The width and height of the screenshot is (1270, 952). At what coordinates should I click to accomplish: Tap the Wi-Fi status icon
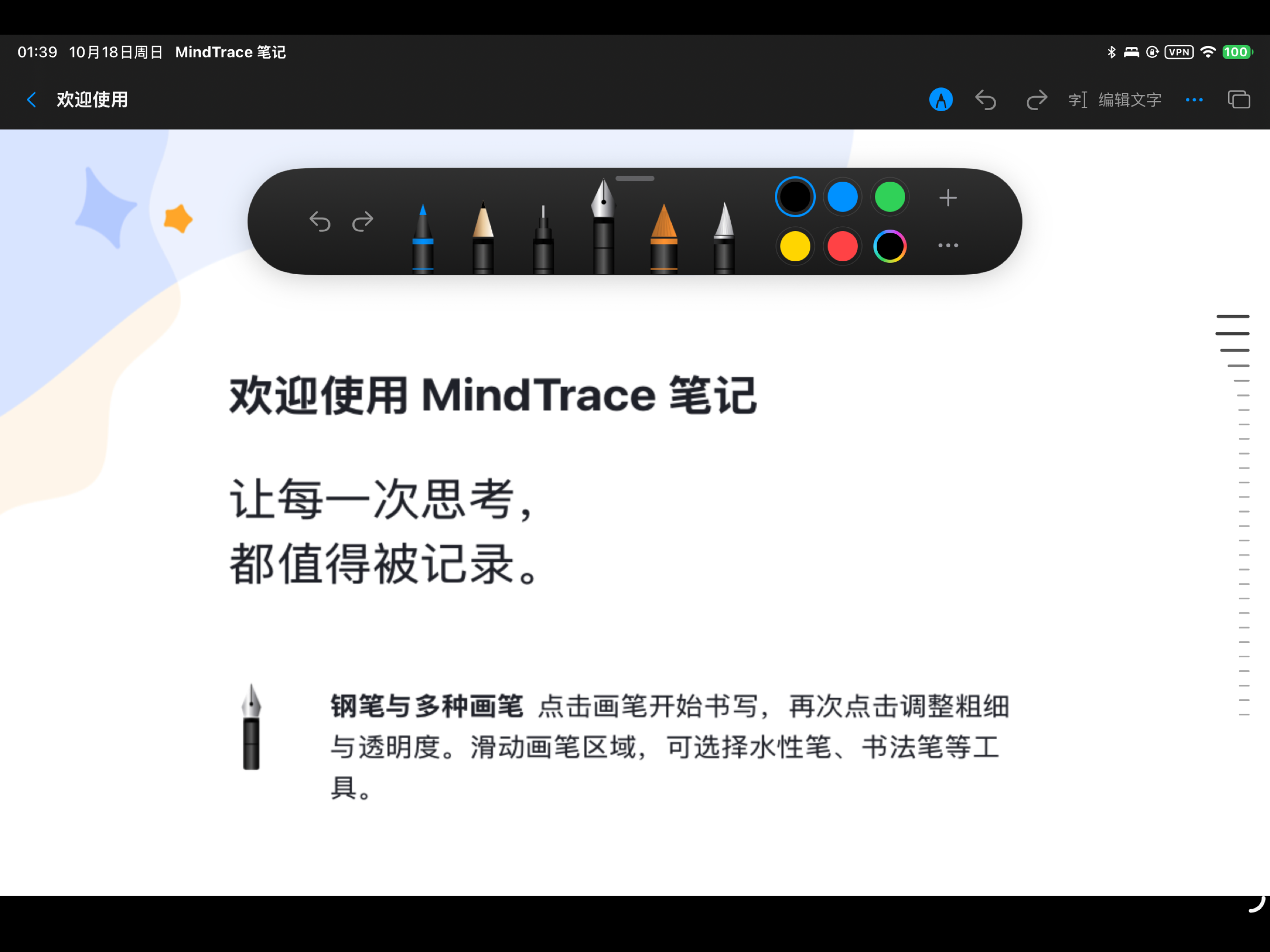(1208, 52)
